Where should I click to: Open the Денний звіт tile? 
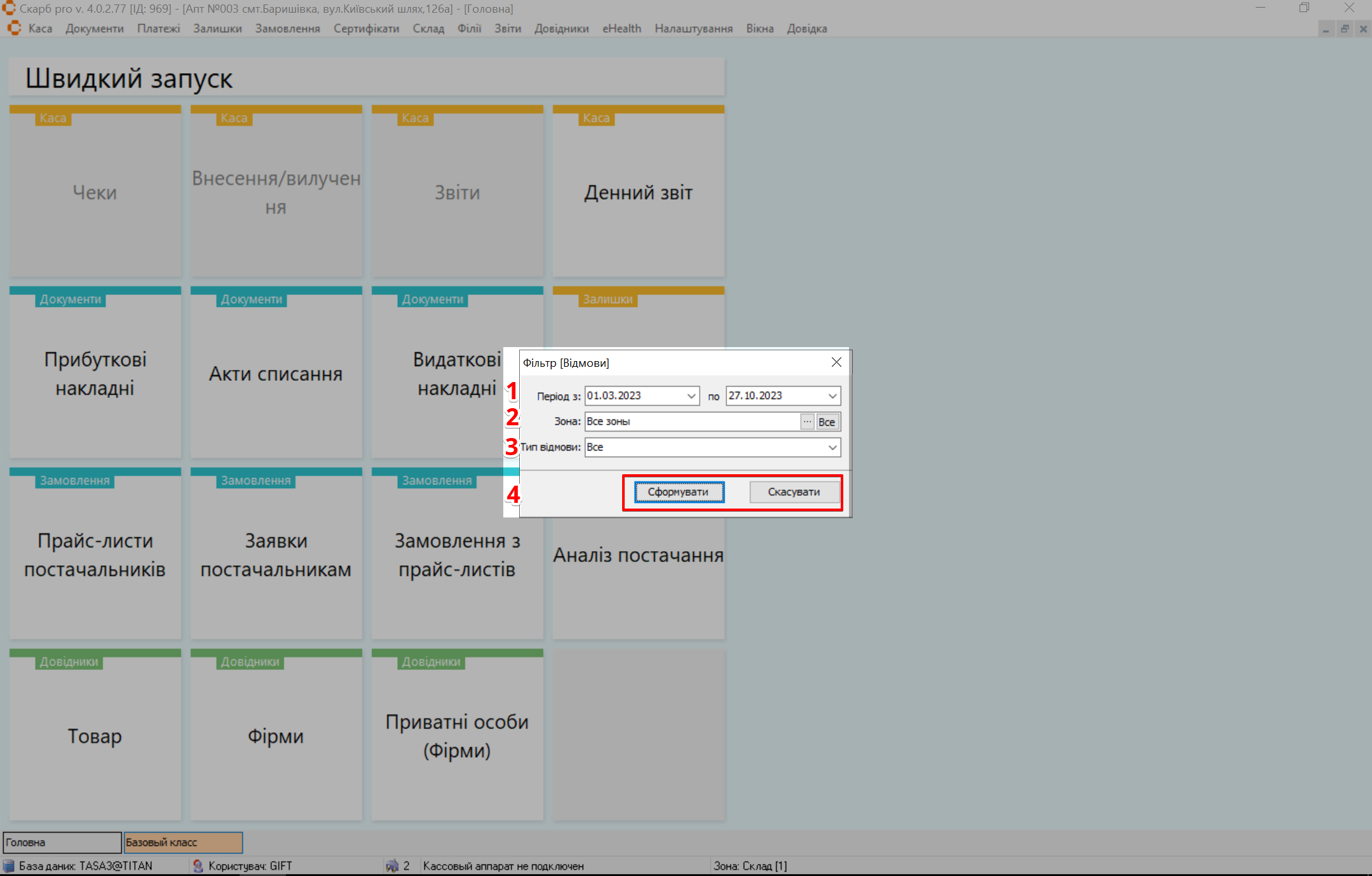click(x=638, y=192)
